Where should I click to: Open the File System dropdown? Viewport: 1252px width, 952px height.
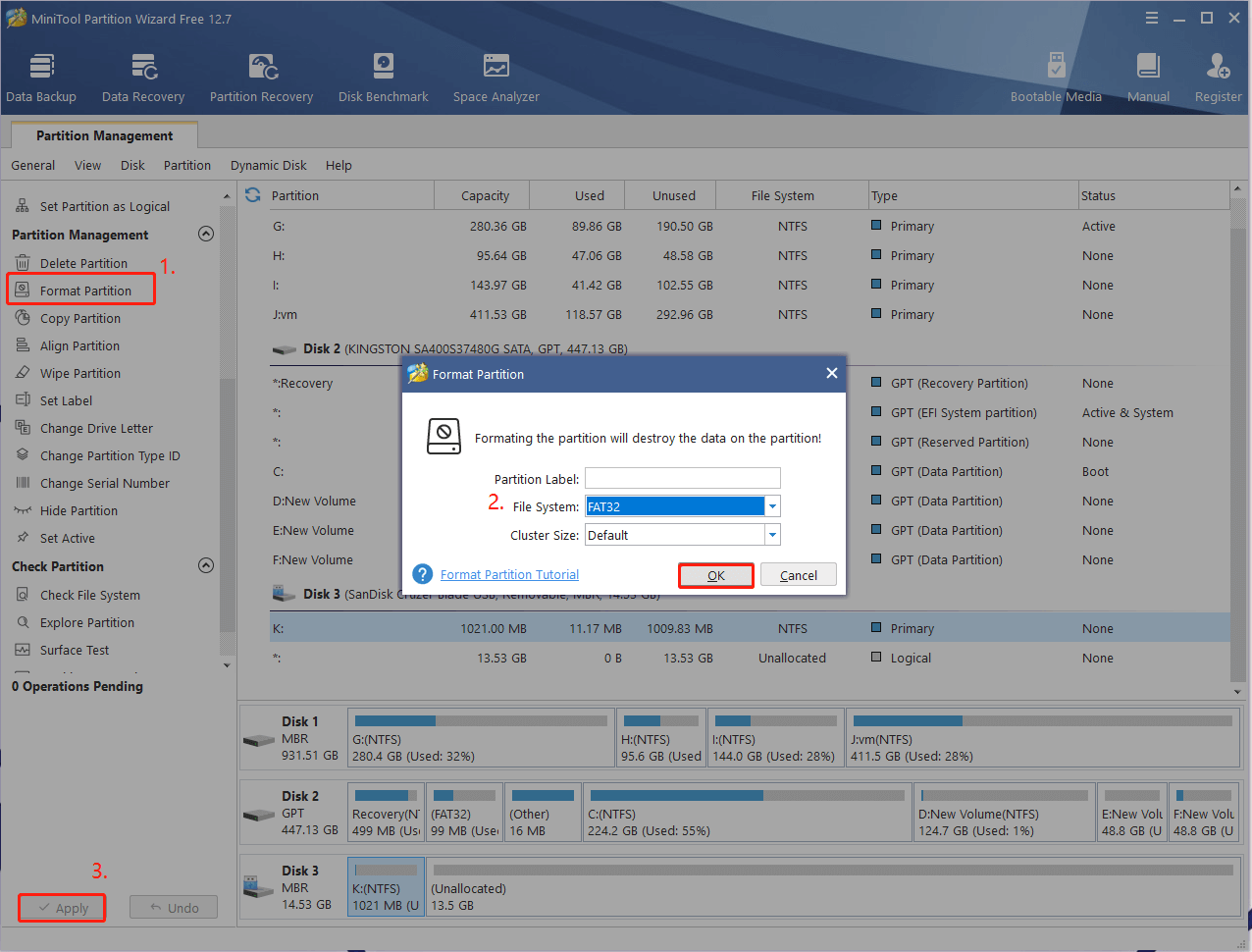[773, 506]
